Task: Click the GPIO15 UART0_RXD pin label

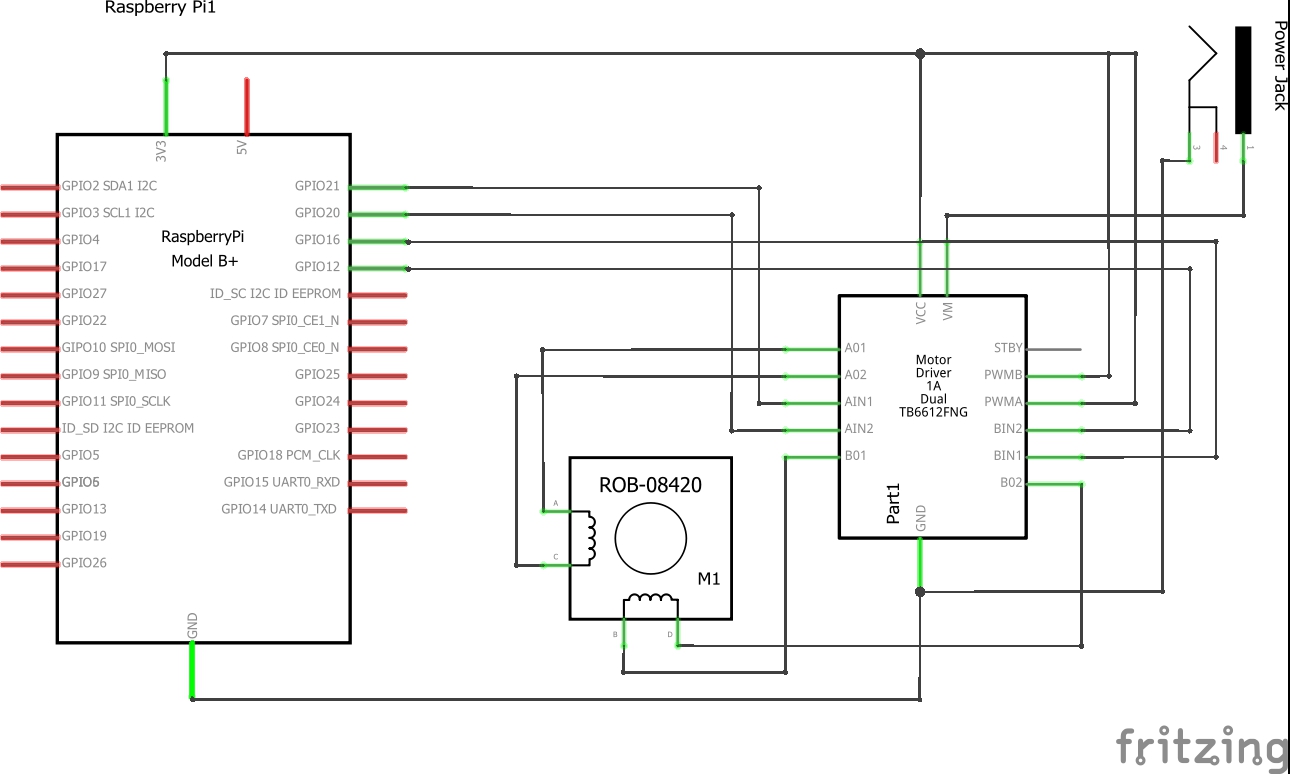Action: coord(282,482)
